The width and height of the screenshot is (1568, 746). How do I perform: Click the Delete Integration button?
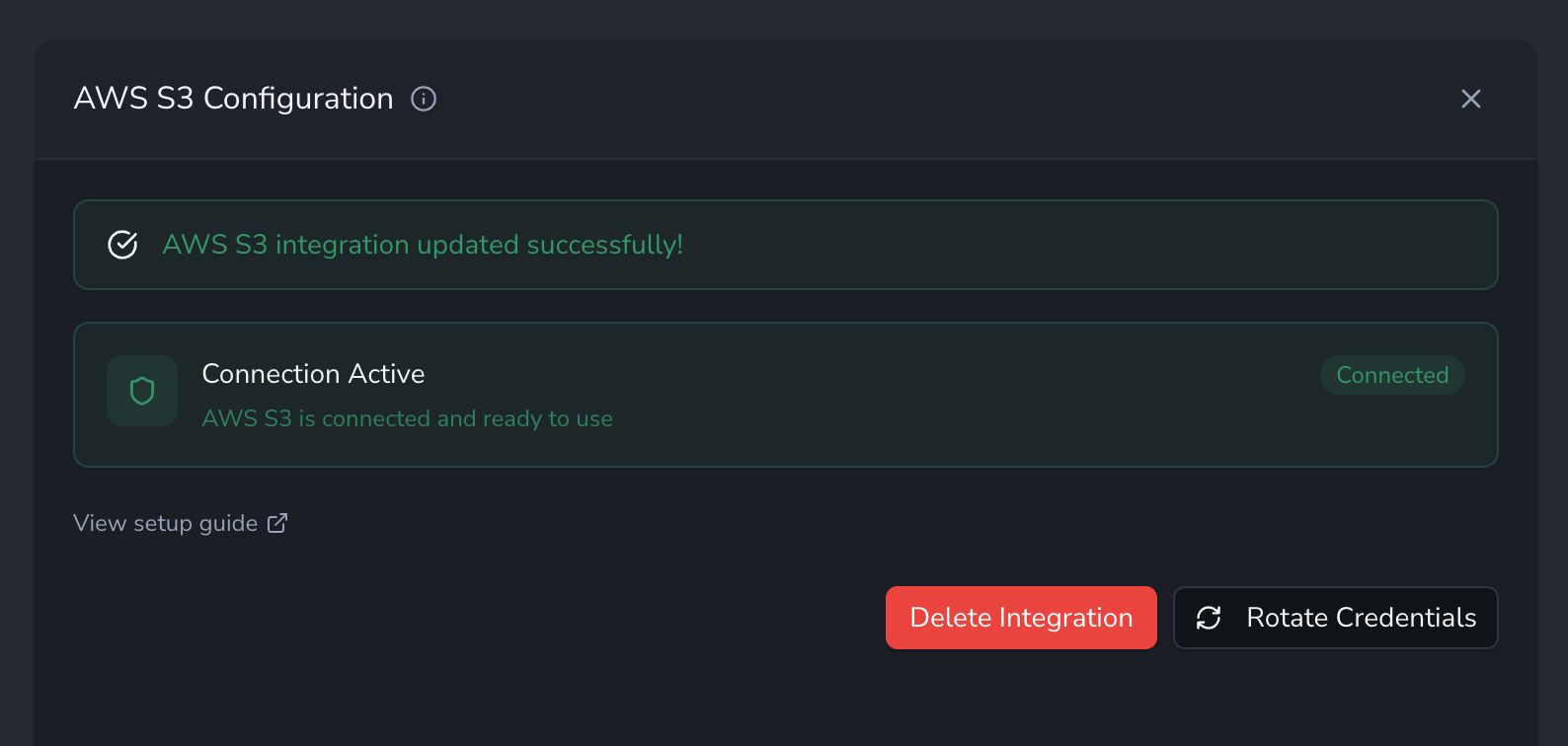point(1021,618)
